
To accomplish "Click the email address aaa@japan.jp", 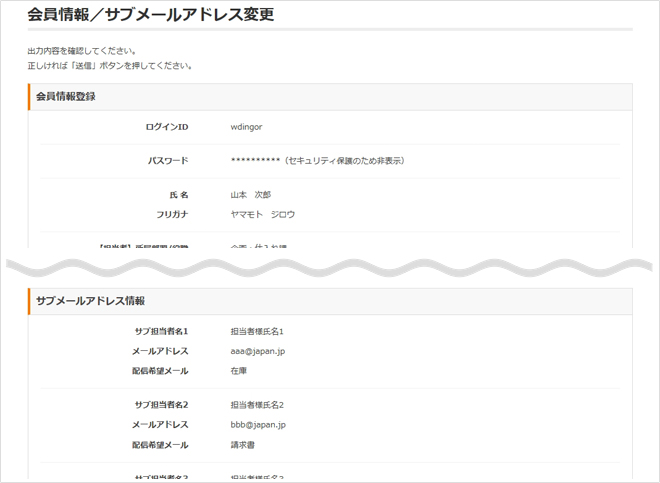I will pos(258,351).
